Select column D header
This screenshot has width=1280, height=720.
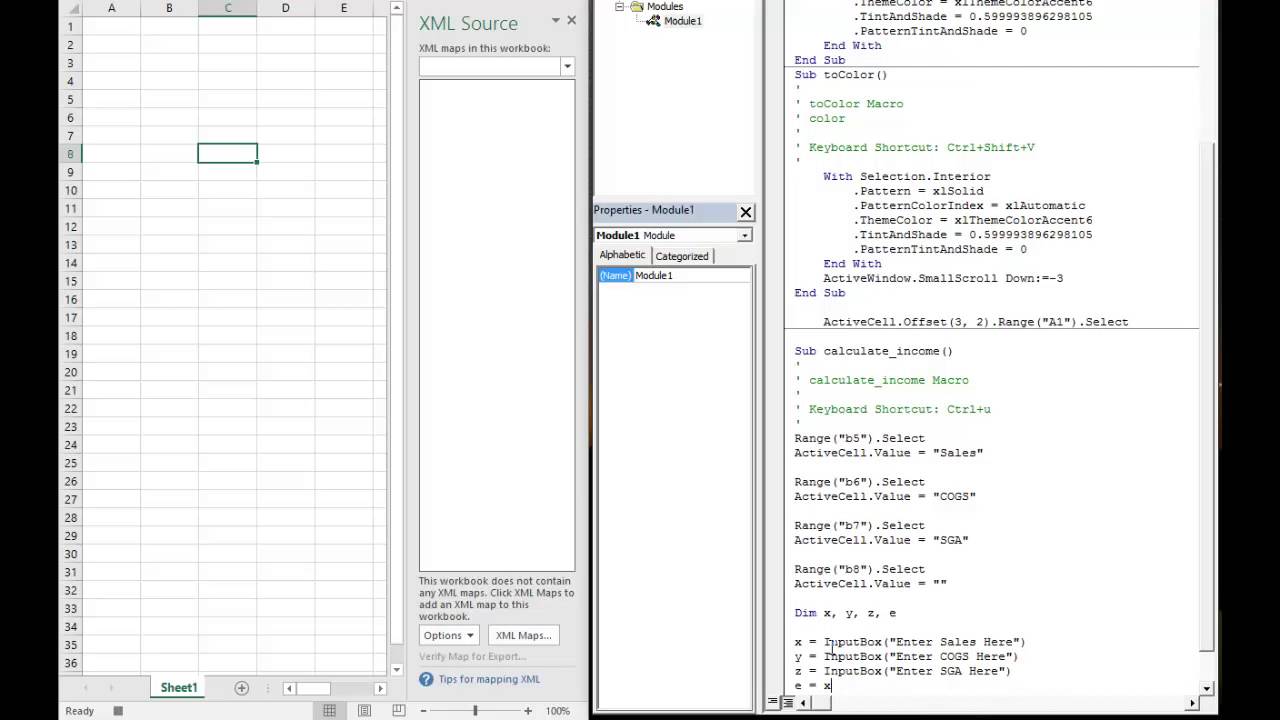pyautogui.click(x=286, y=8)
